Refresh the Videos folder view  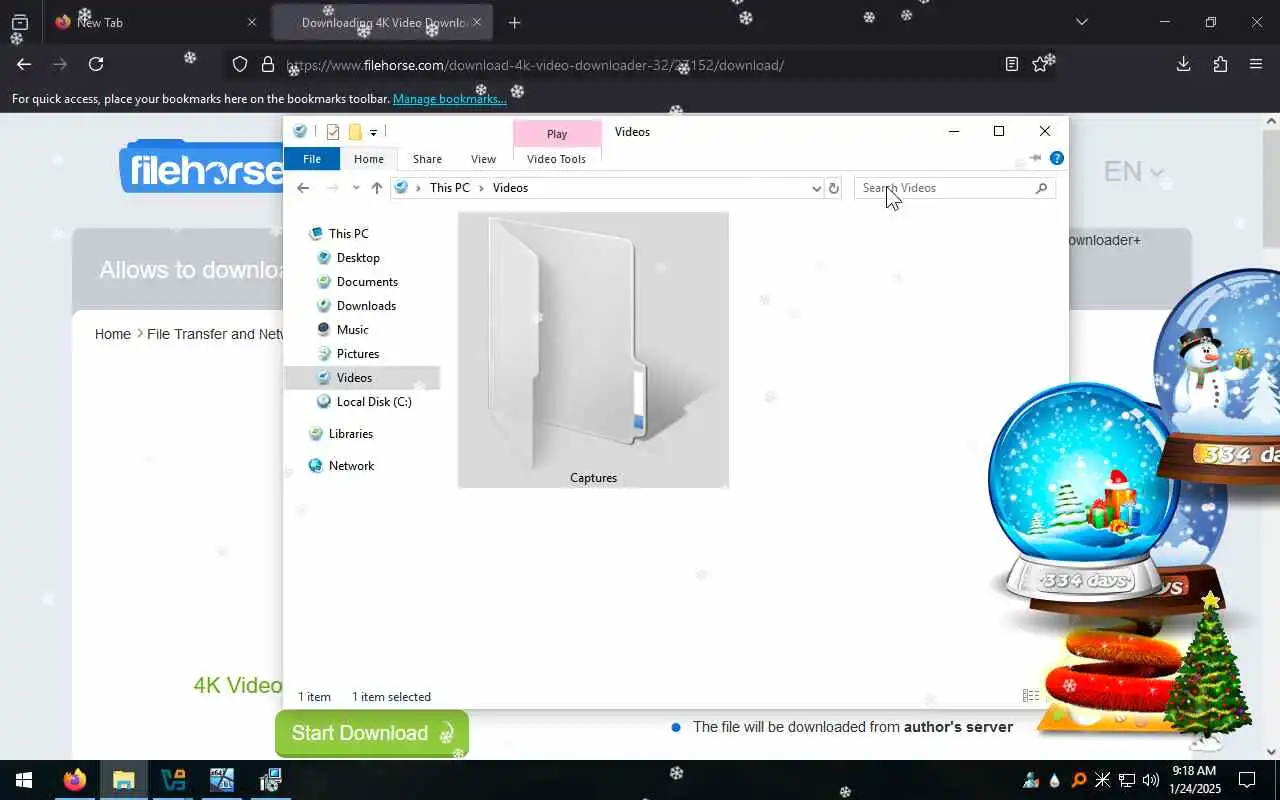point(834,188)
